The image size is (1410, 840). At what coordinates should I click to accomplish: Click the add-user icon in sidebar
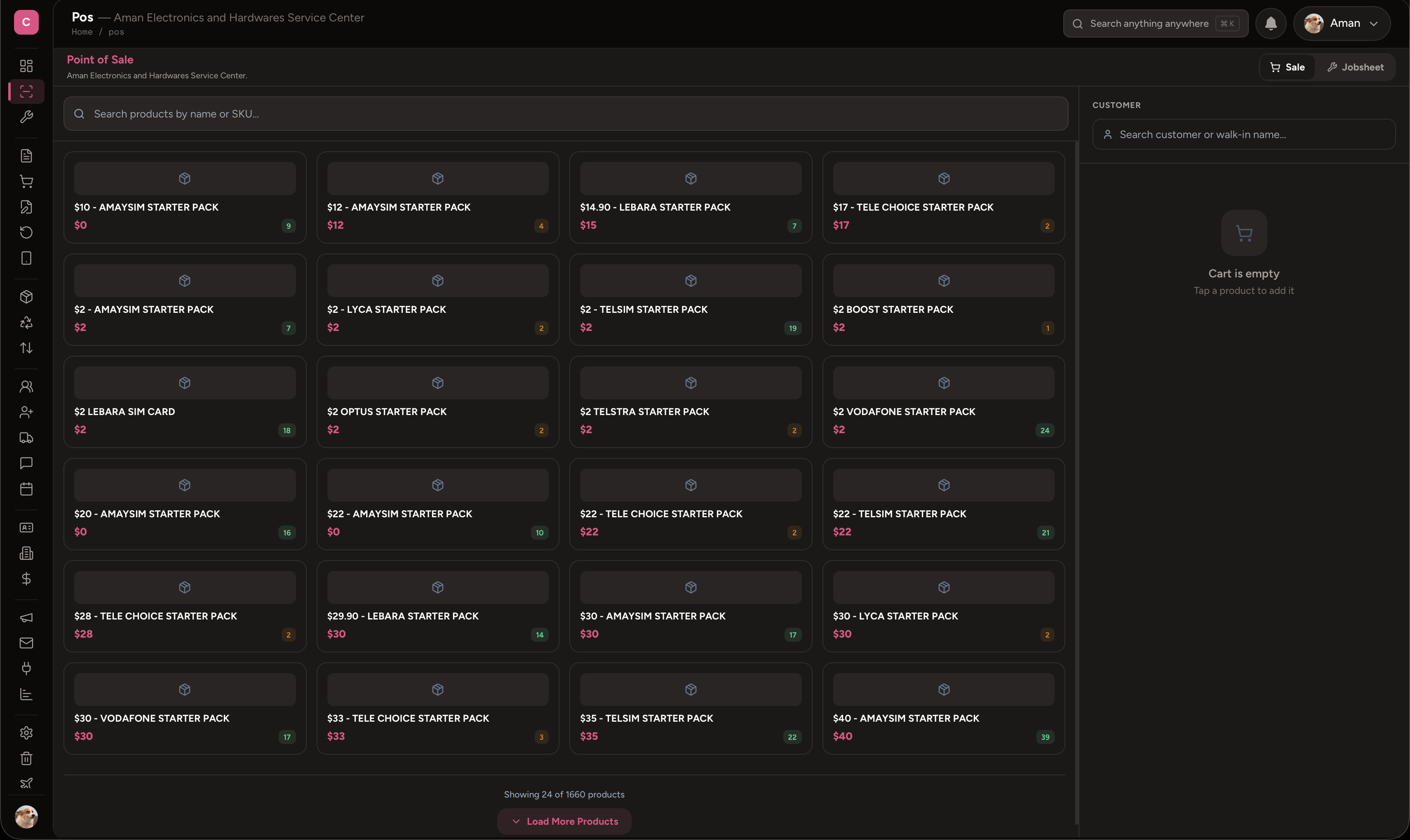(26, 412)
